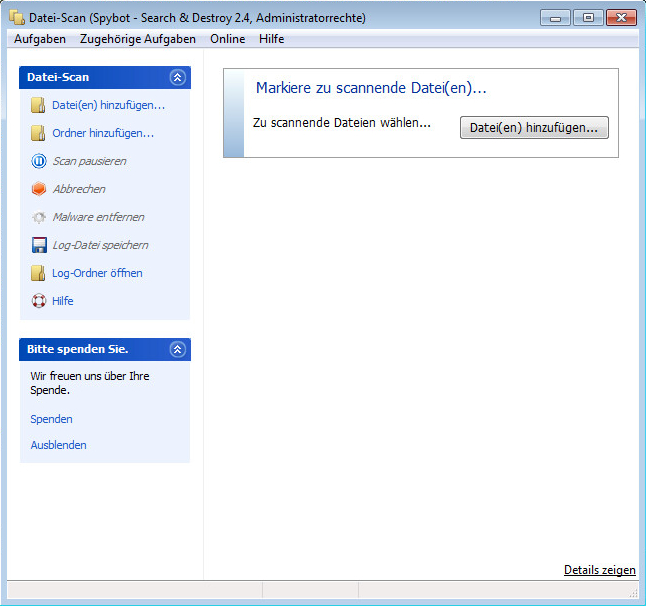Click the pause icon for Scan pausieren
The image size is (646, 606).
pyautogui.click(x=39, y=161)
